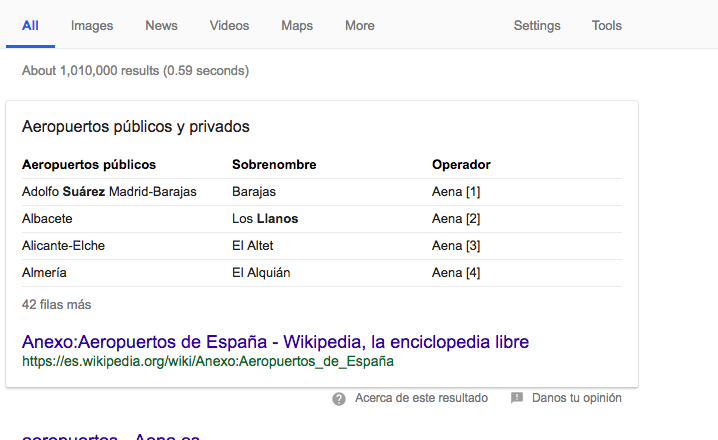
Task: Switch to the News tab
Action: 161,26
